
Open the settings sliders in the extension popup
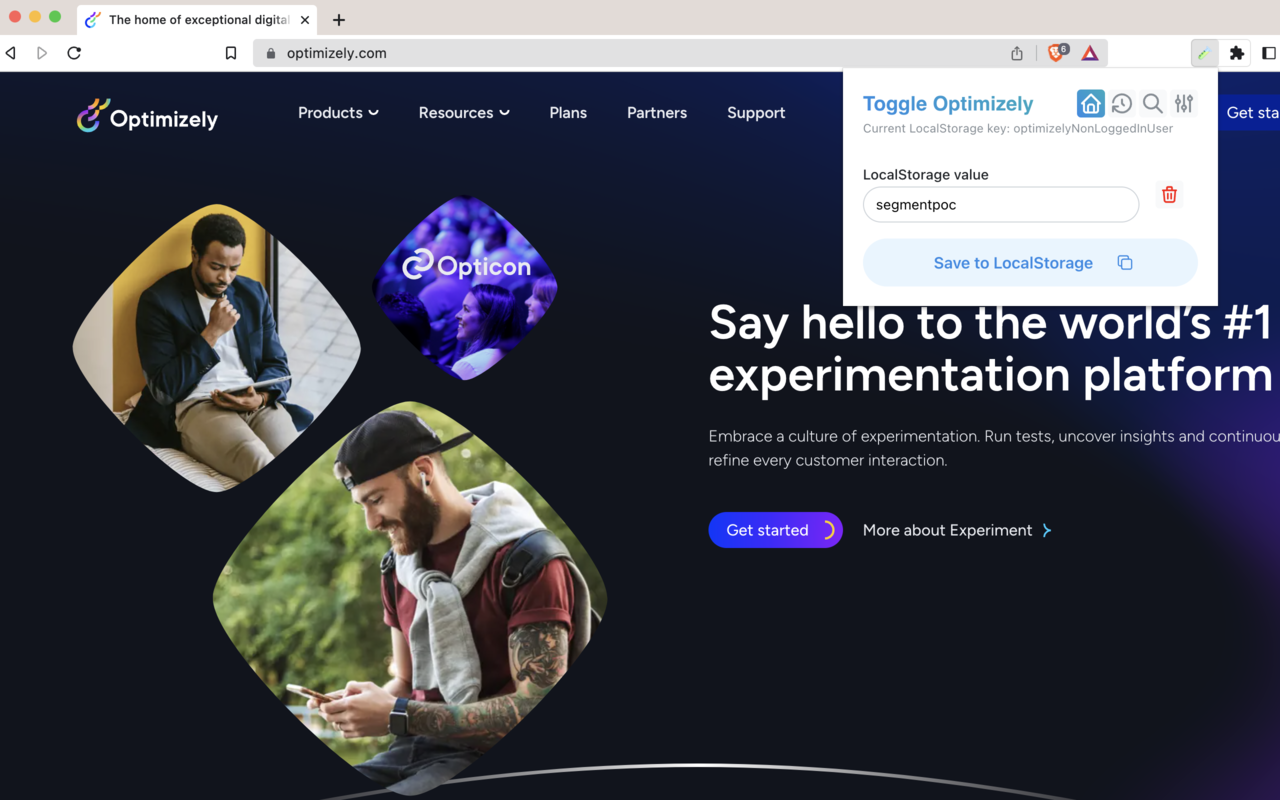(1184, 103)
